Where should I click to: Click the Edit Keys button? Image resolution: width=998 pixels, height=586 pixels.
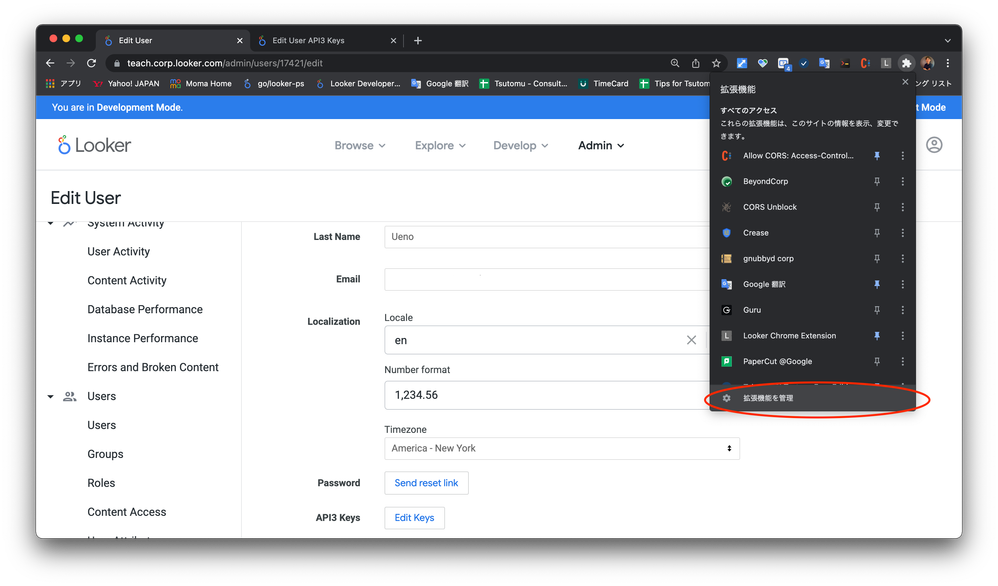(414, 518)
